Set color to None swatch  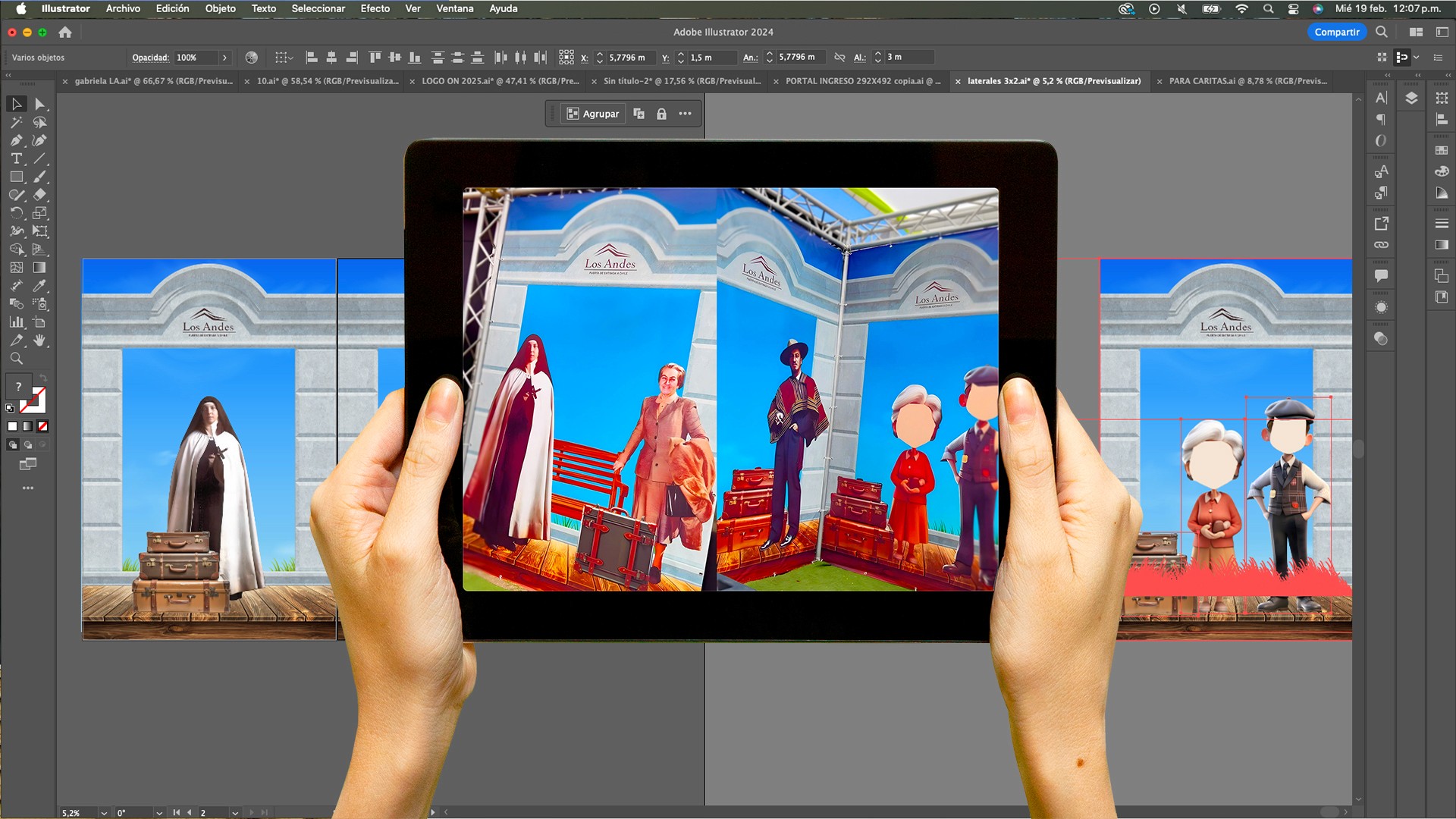click(42, 426)
